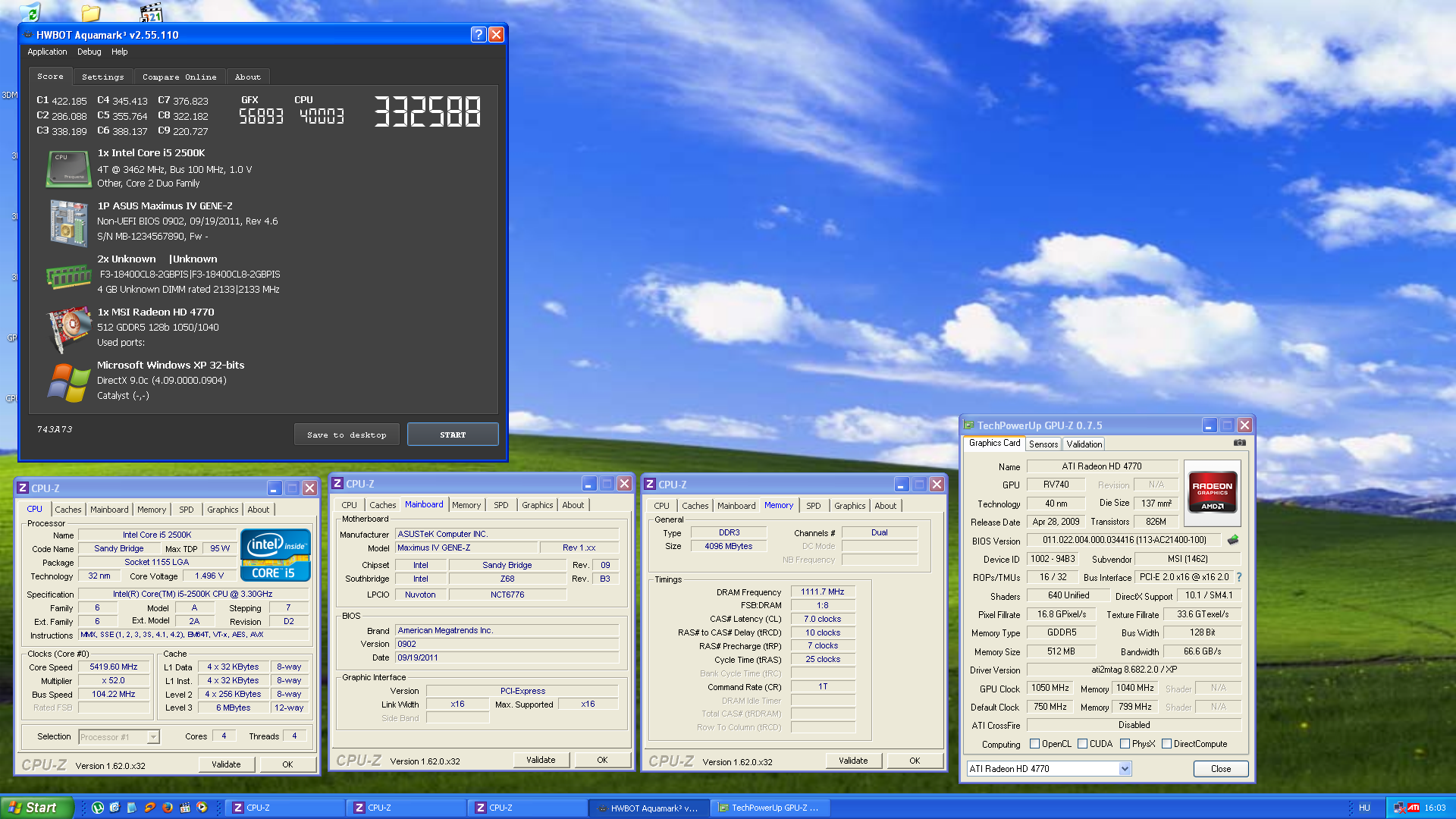Click the CPU score 40003 in Aquamark
The height and width of the screenshot is (819, 1456).
point(322,116)
